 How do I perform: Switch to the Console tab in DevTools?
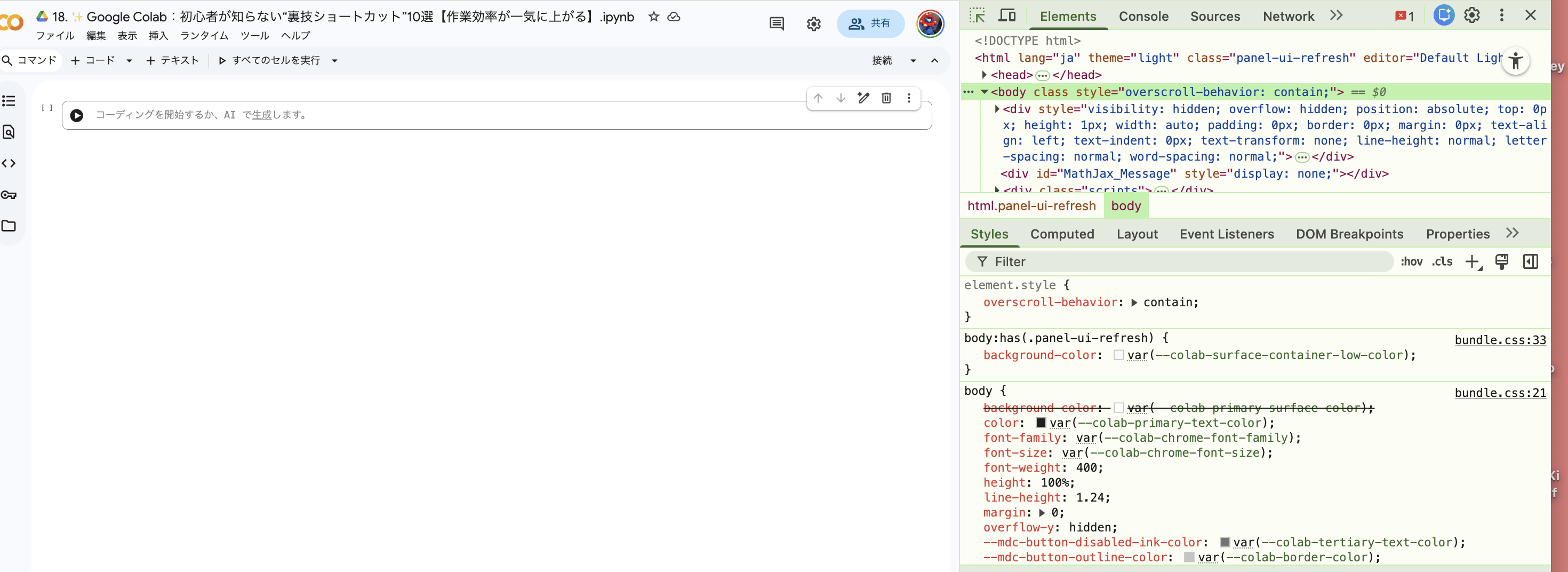pos(1143,17)
